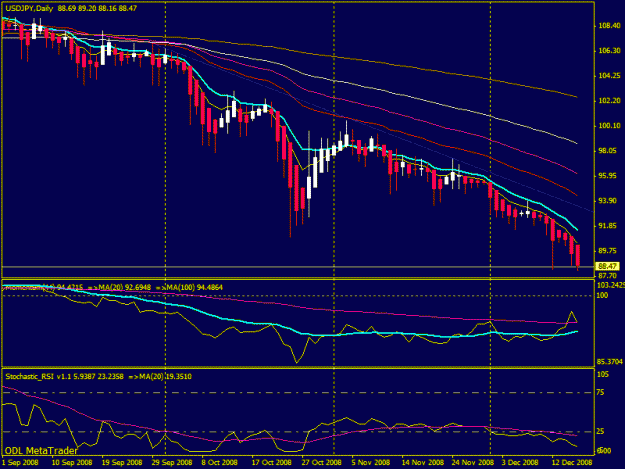Select the 87.70 price axis label
625x469 pixels.
point(607,276)
